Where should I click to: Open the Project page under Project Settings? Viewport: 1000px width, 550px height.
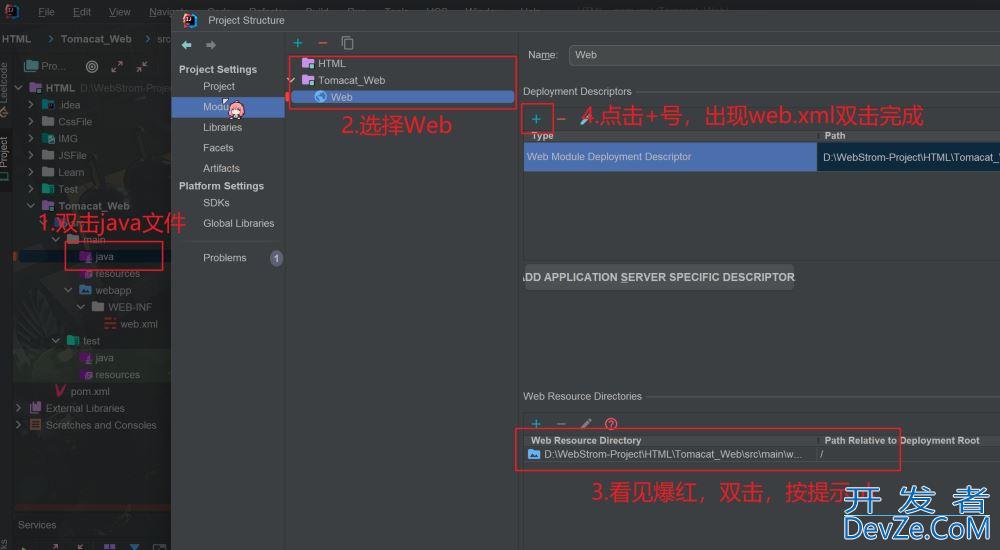pyautogui.click(x=219, y=86)
